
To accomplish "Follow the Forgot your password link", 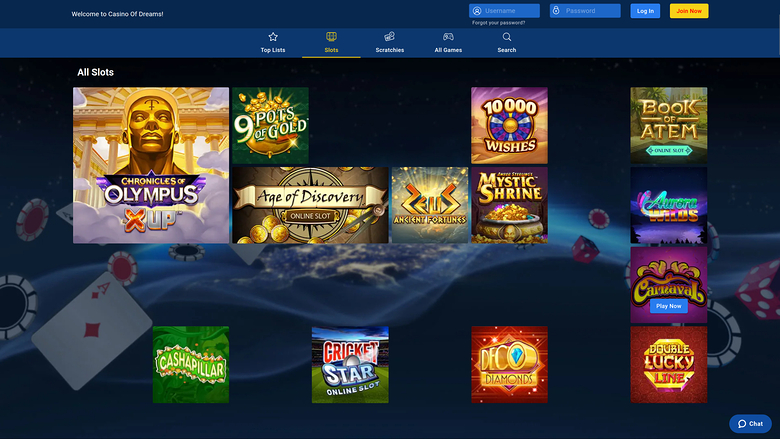I will (498, 23).
